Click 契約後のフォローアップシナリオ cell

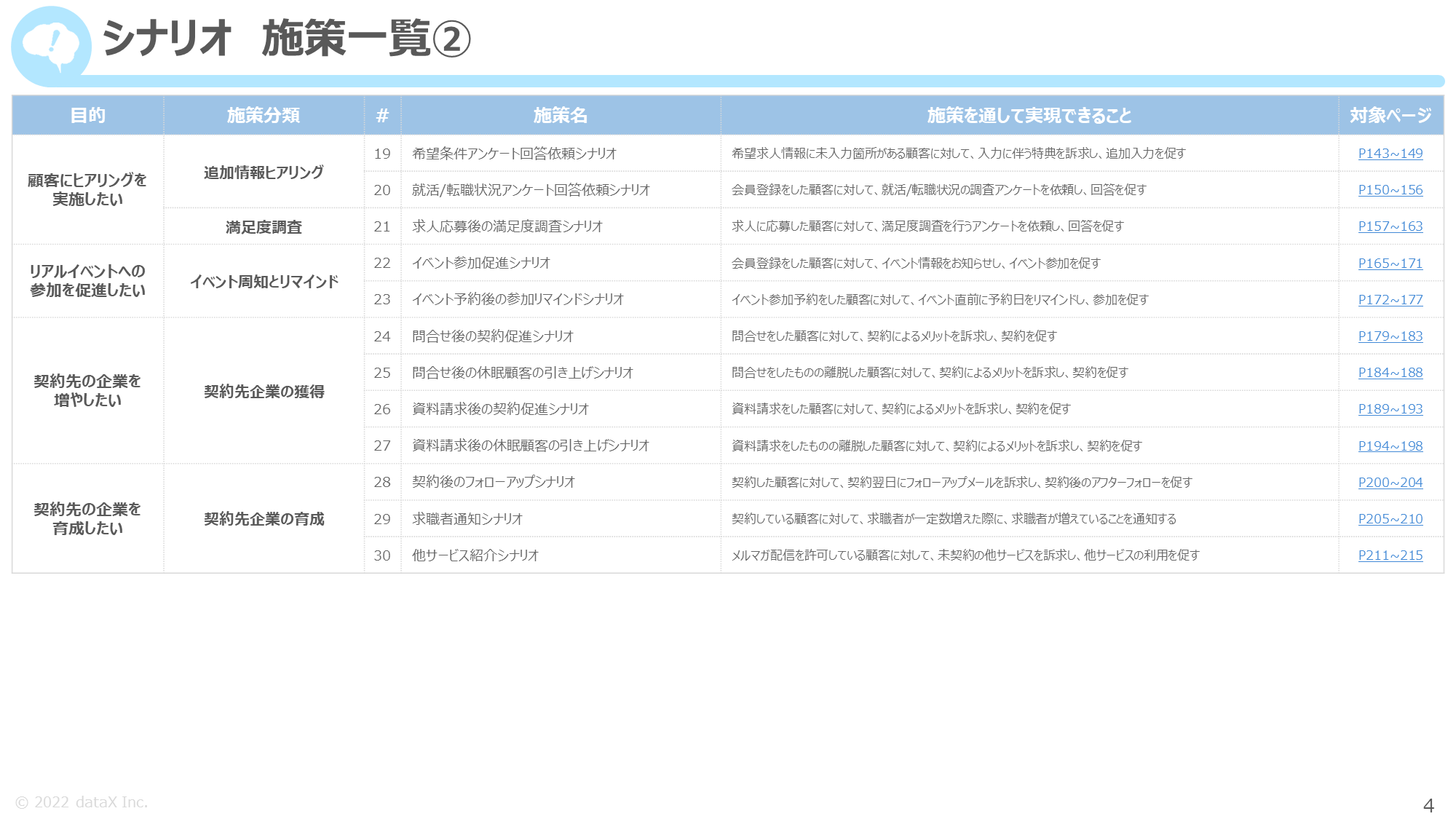coord(561,482)
